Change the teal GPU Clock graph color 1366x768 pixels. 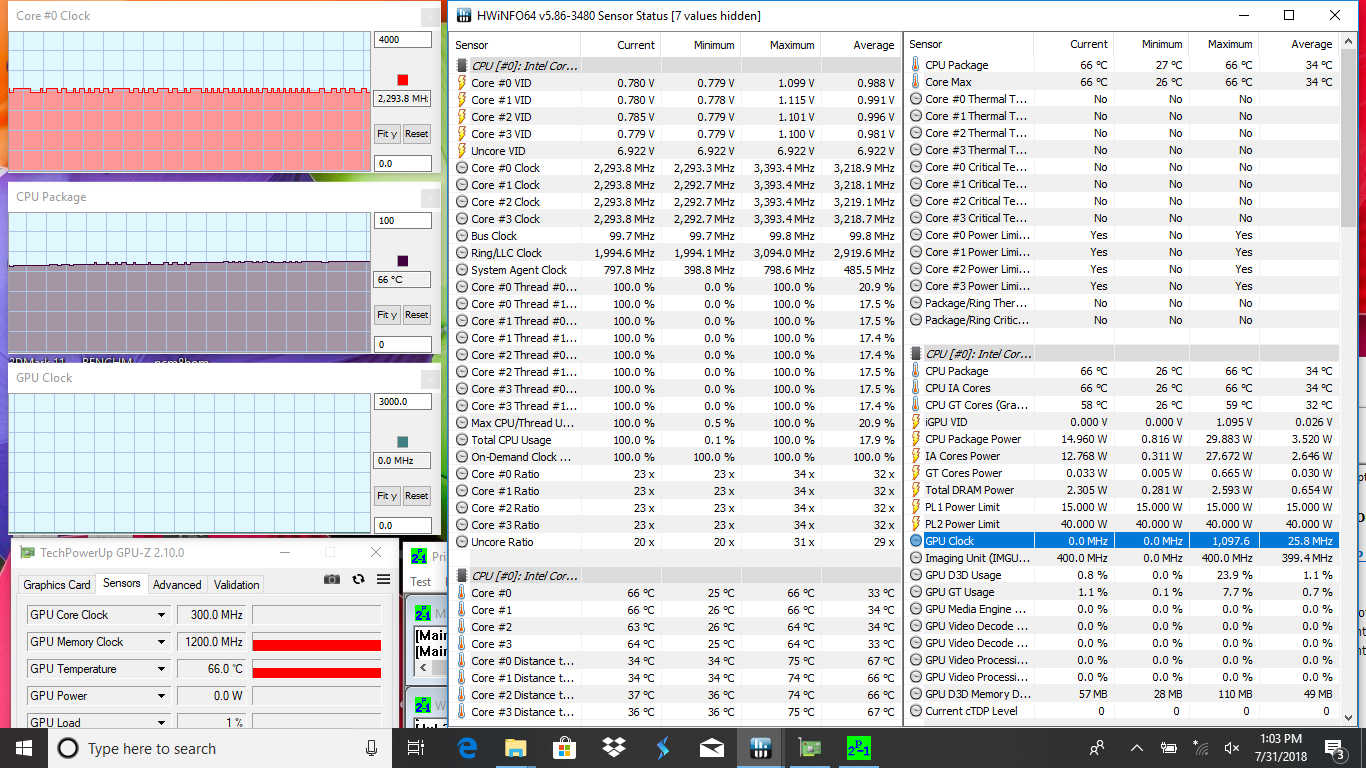point(403,442)
